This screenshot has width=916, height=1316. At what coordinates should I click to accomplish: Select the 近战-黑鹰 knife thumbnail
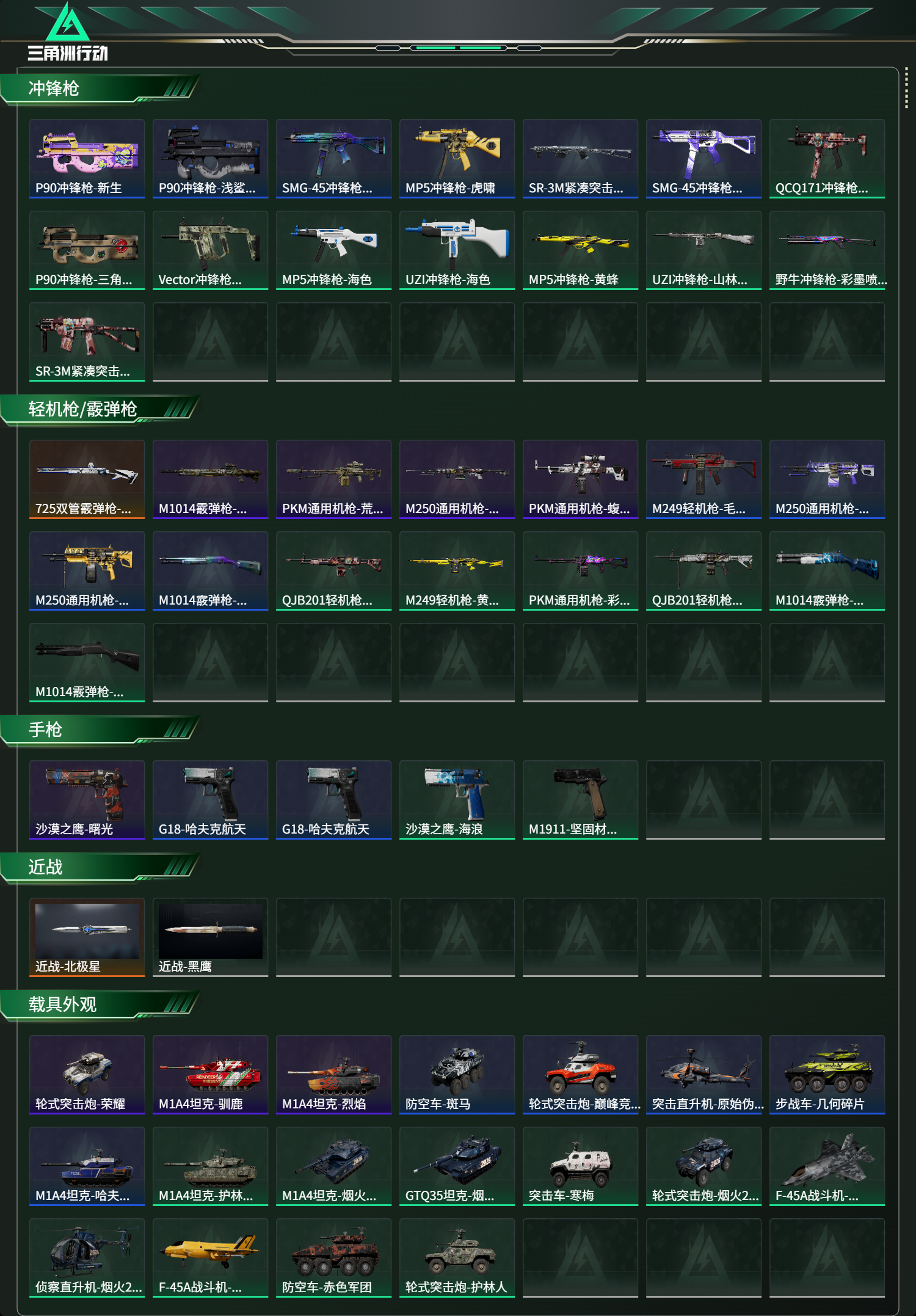point(210,937)
